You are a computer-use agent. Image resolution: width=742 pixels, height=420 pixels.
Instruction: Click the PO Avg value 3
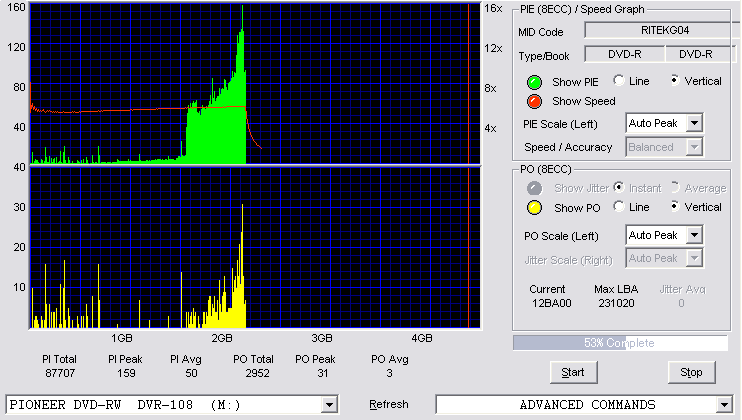coord(389,373)
